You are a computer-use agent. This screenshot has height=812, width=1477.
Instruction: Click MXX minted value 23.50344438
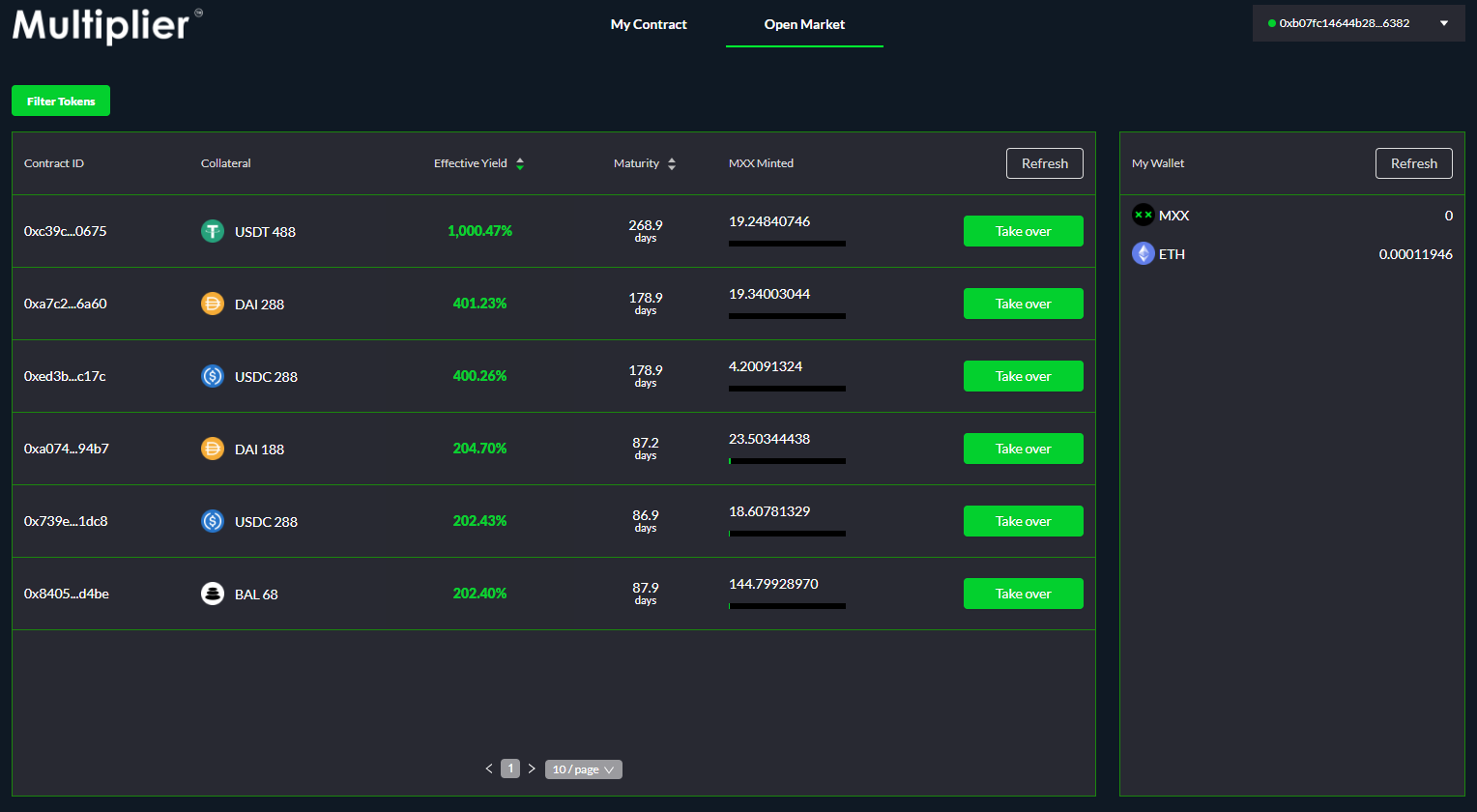(769, 439)
